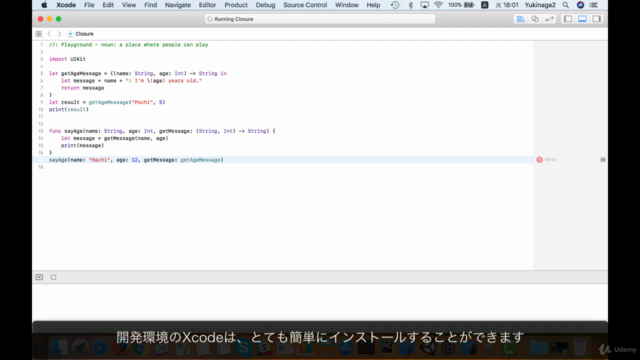Toggle the navigator panel
The height and width of the screenshot is (360, 640).
tap(568, 19)
